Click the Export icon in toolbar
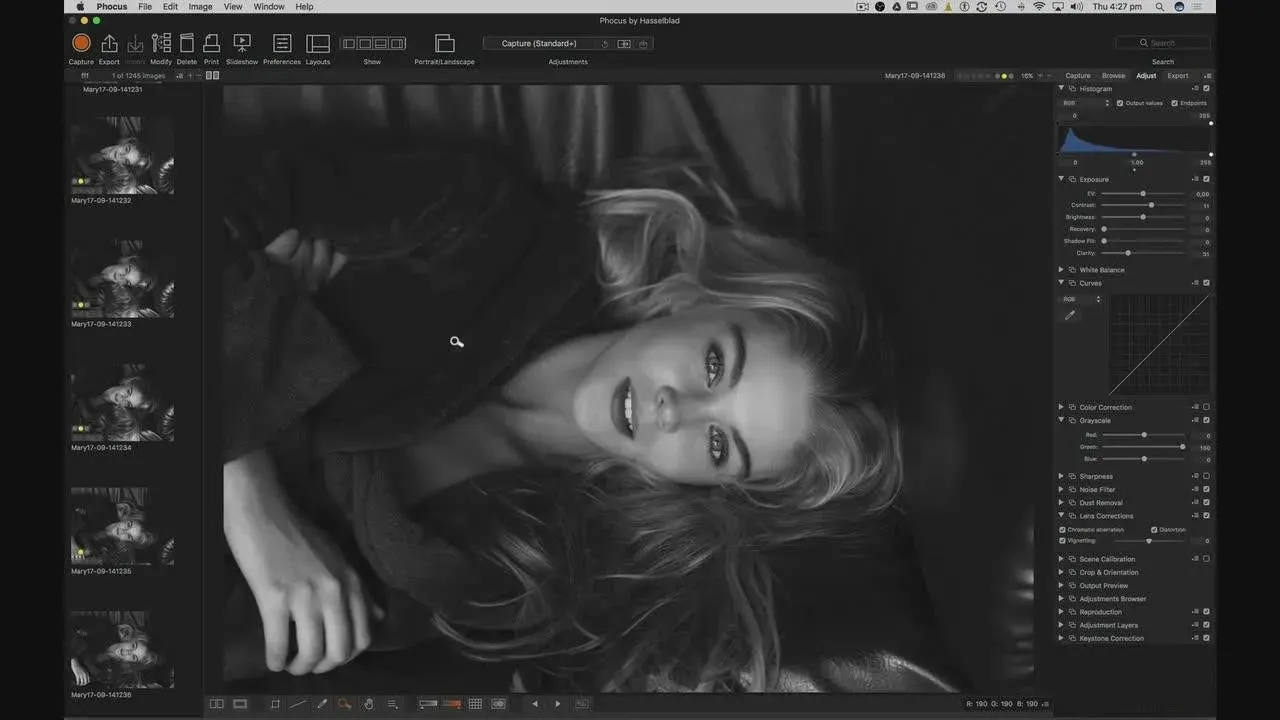The height and width of the screenshot is (720, 1280). (109, 43)
